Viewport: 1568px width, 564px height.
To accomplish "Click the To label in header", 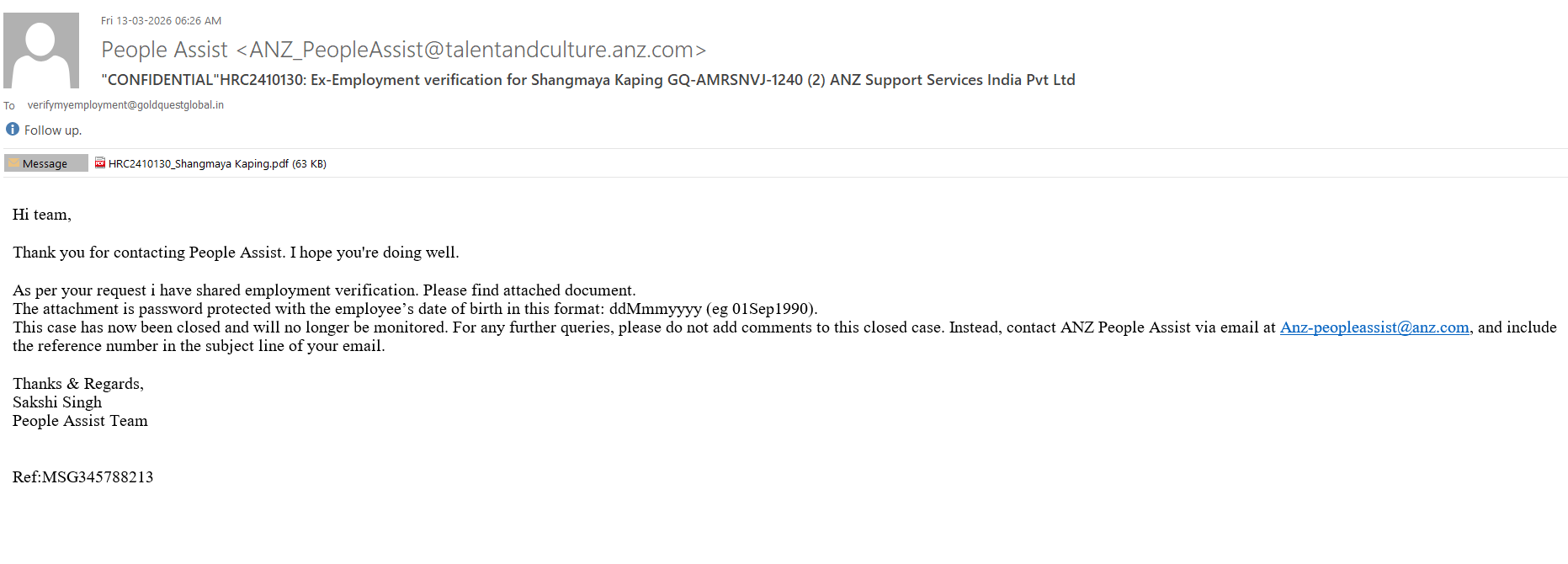I will tap(9, 106).
